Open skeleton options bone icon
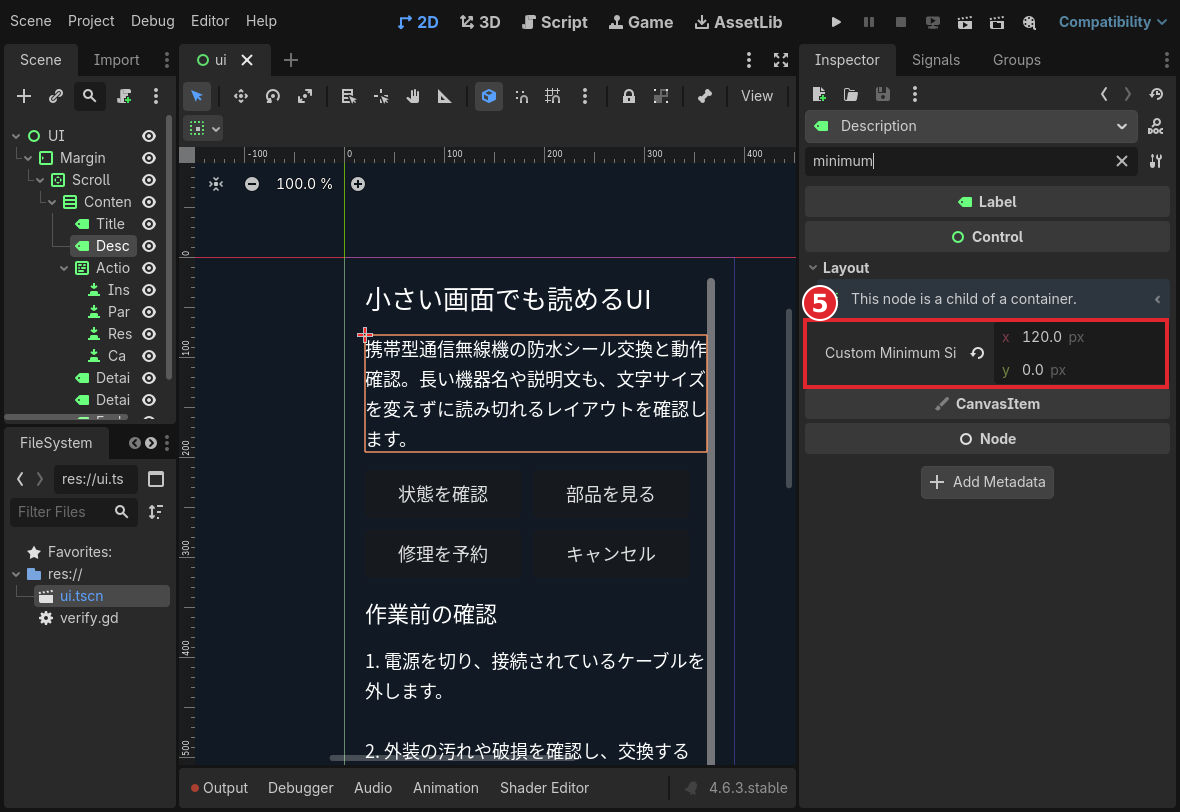Screen dimensions: 1180x812 704,96
